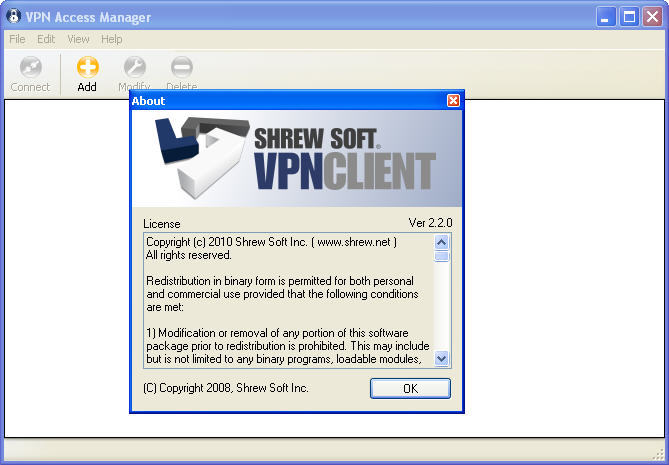The width and height of the screenshot is (669, 465).
Task: Minimize the VPN Access Manager window
Action: (x=605, y=17)
